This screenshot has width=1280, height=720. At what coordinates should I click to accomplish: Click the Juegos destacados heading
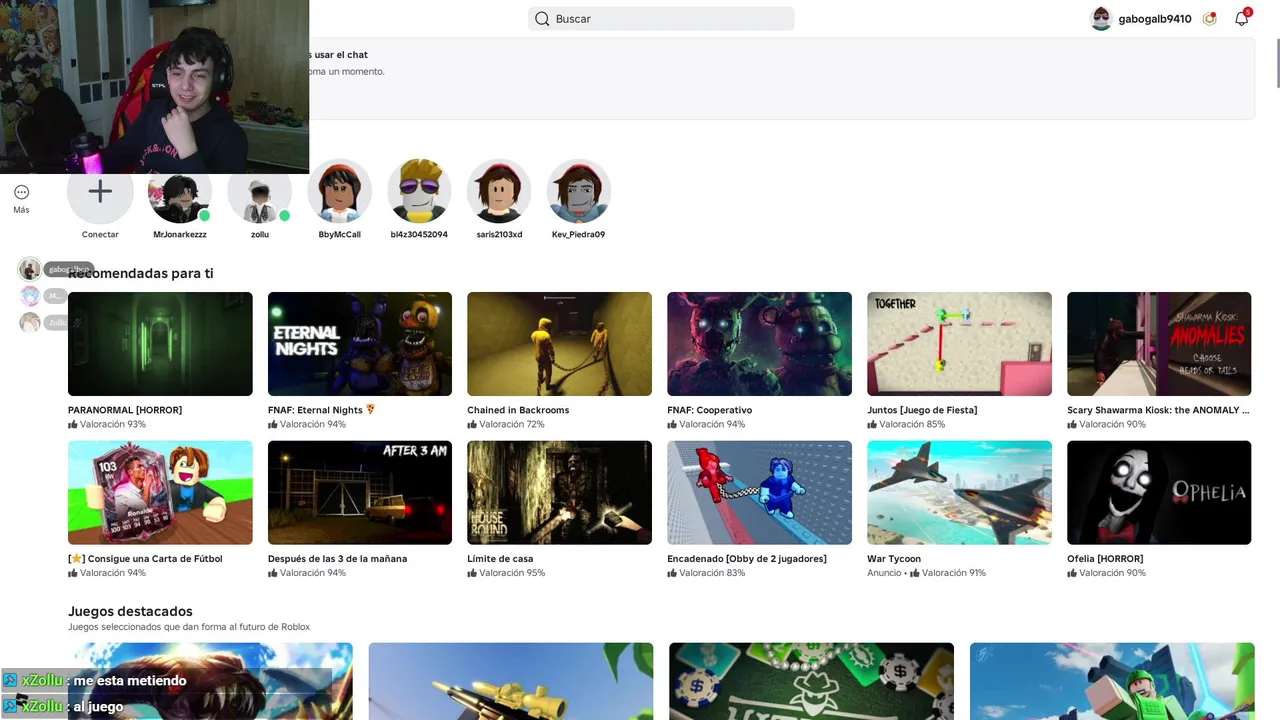[130, 611]
